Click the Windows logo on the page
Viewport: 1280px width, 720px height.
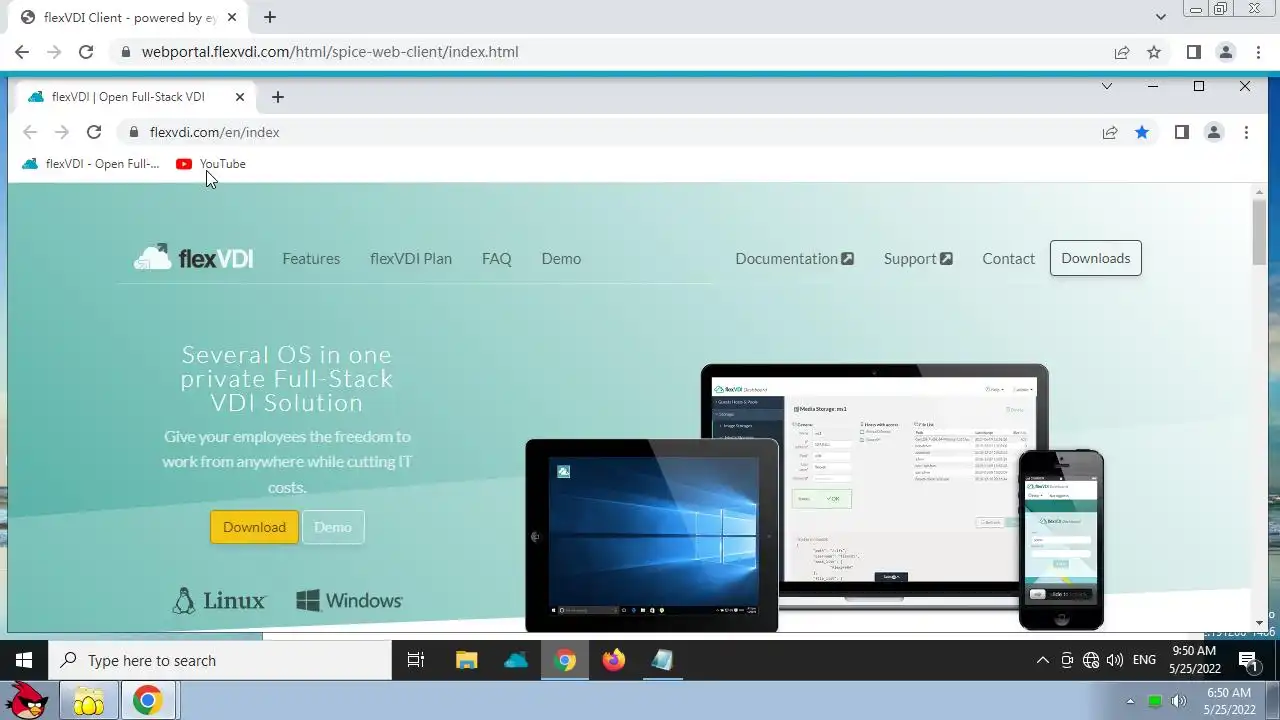(x=349, y=600)
